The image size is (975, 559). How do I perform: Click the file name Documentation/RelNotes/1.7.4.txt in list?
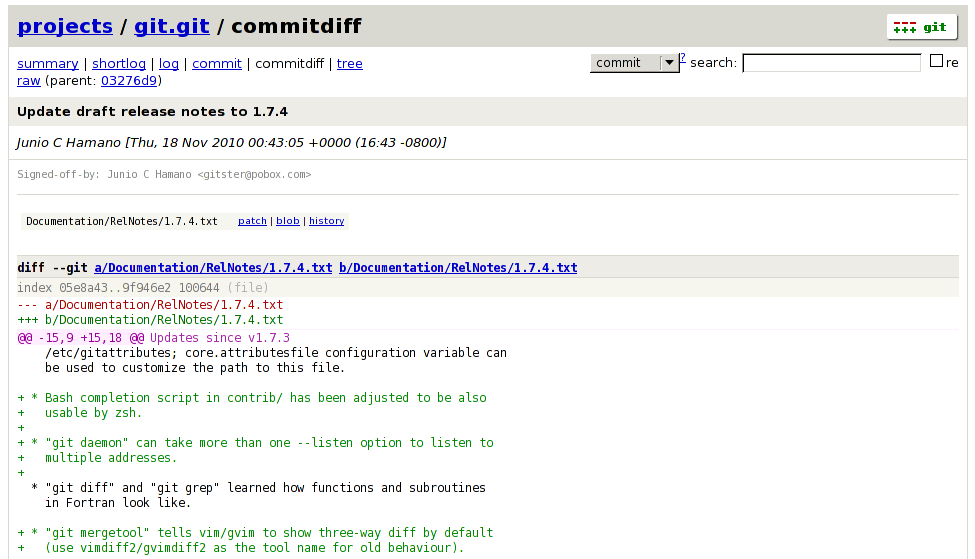pyautogui.click(x=122, y=221)
